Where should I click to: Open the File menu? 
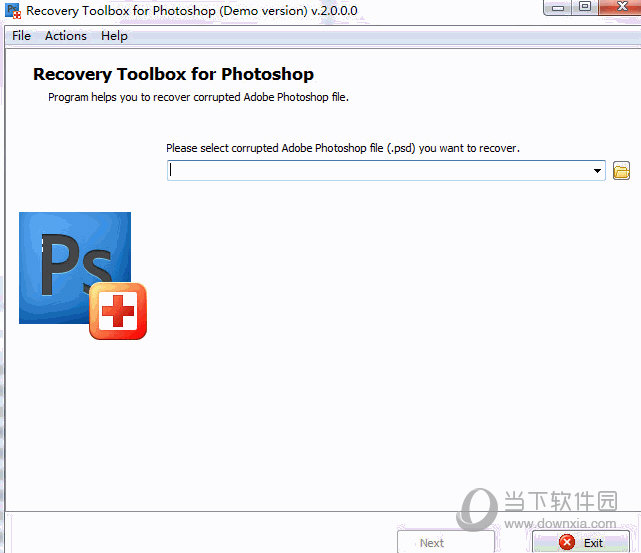21,36
